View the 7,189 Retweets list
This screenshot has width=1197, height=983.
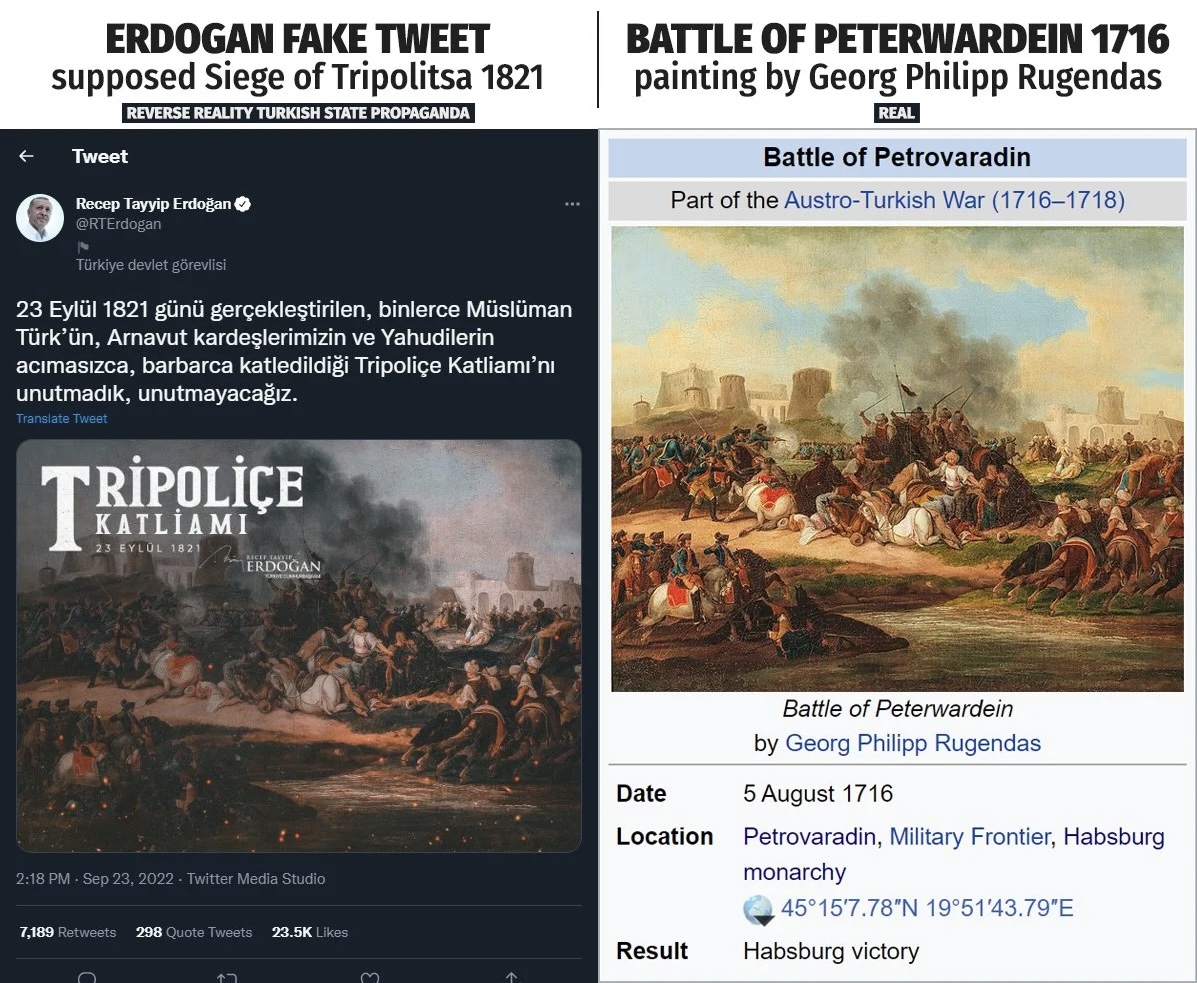pos(68,932)
